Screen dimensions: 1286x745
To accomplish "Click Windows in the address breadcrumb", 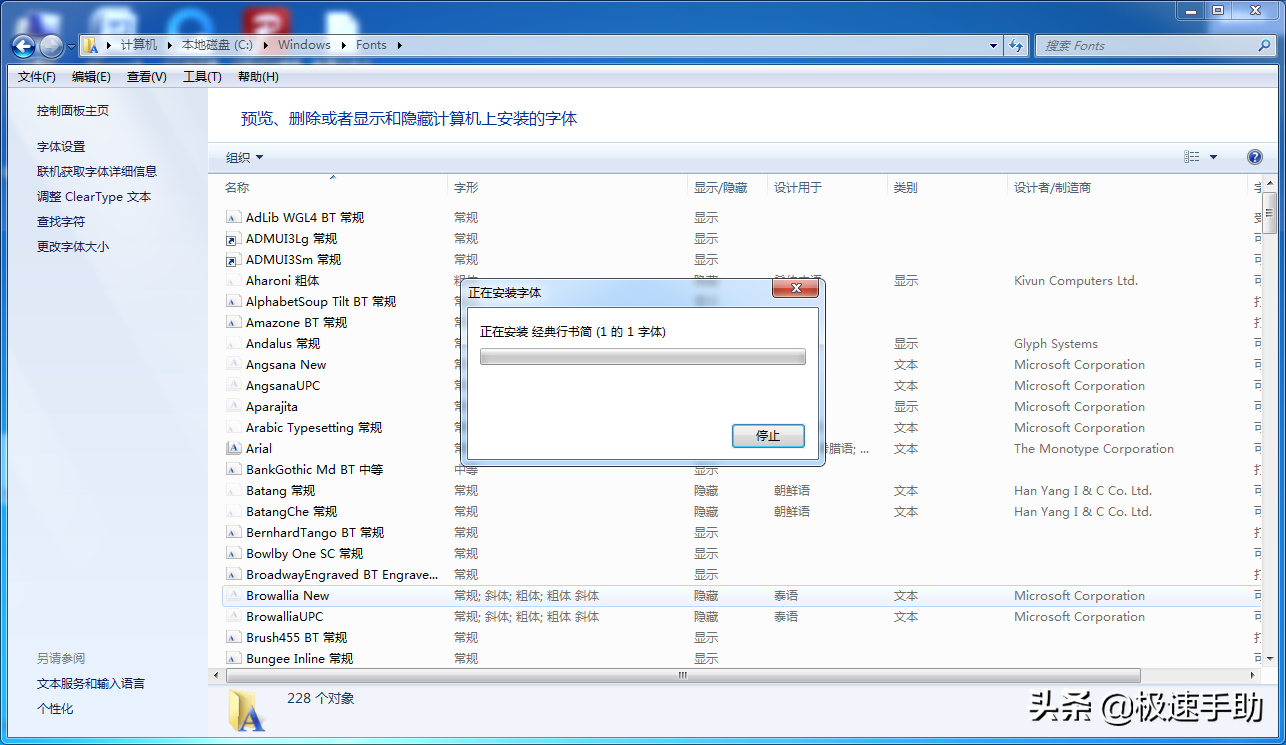I will pos(304,45).
